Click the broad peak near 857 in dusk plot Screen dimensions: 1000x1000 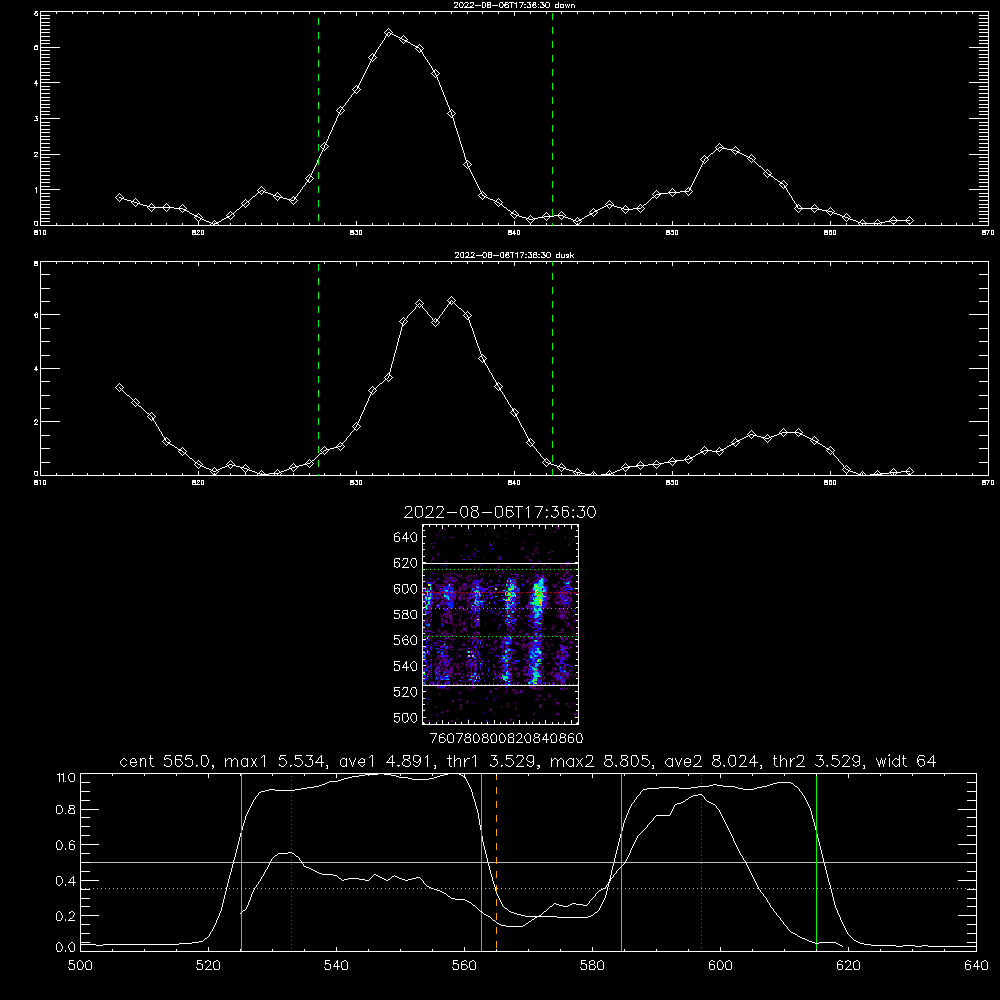pos(783,432)
